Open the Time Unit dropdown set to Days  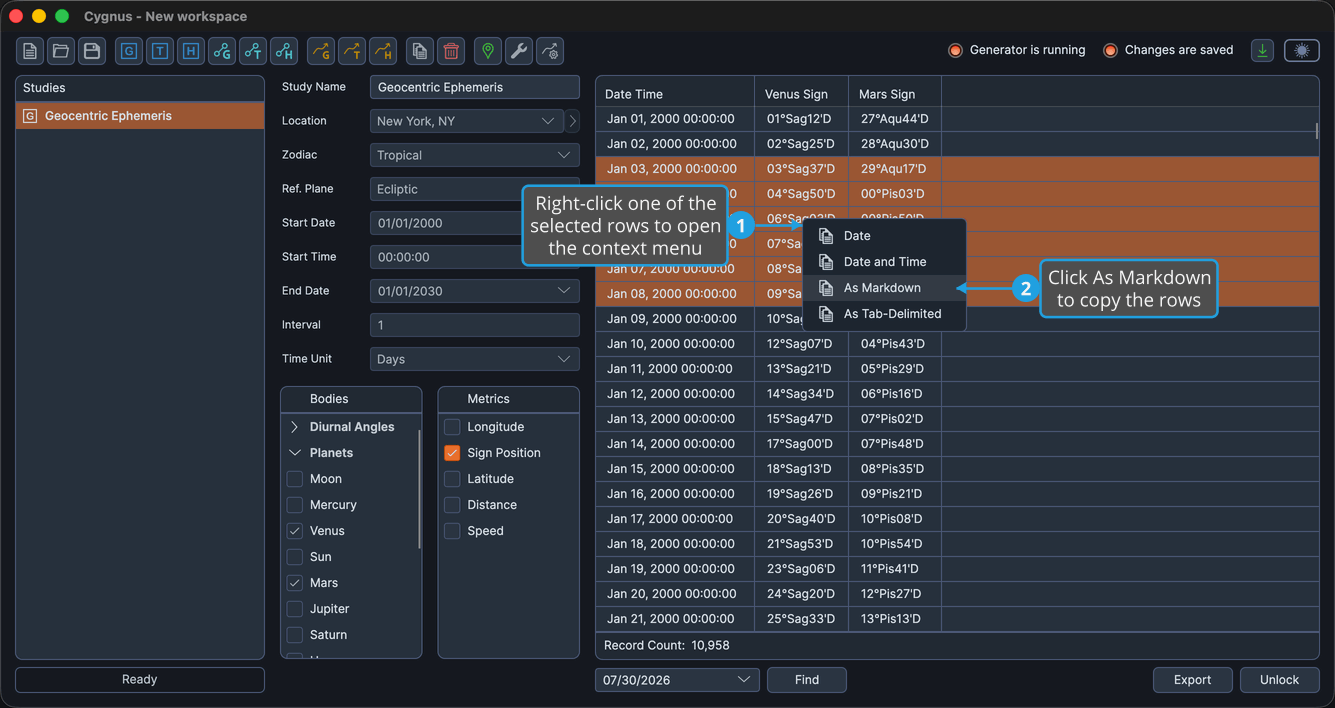click(475, 359)
